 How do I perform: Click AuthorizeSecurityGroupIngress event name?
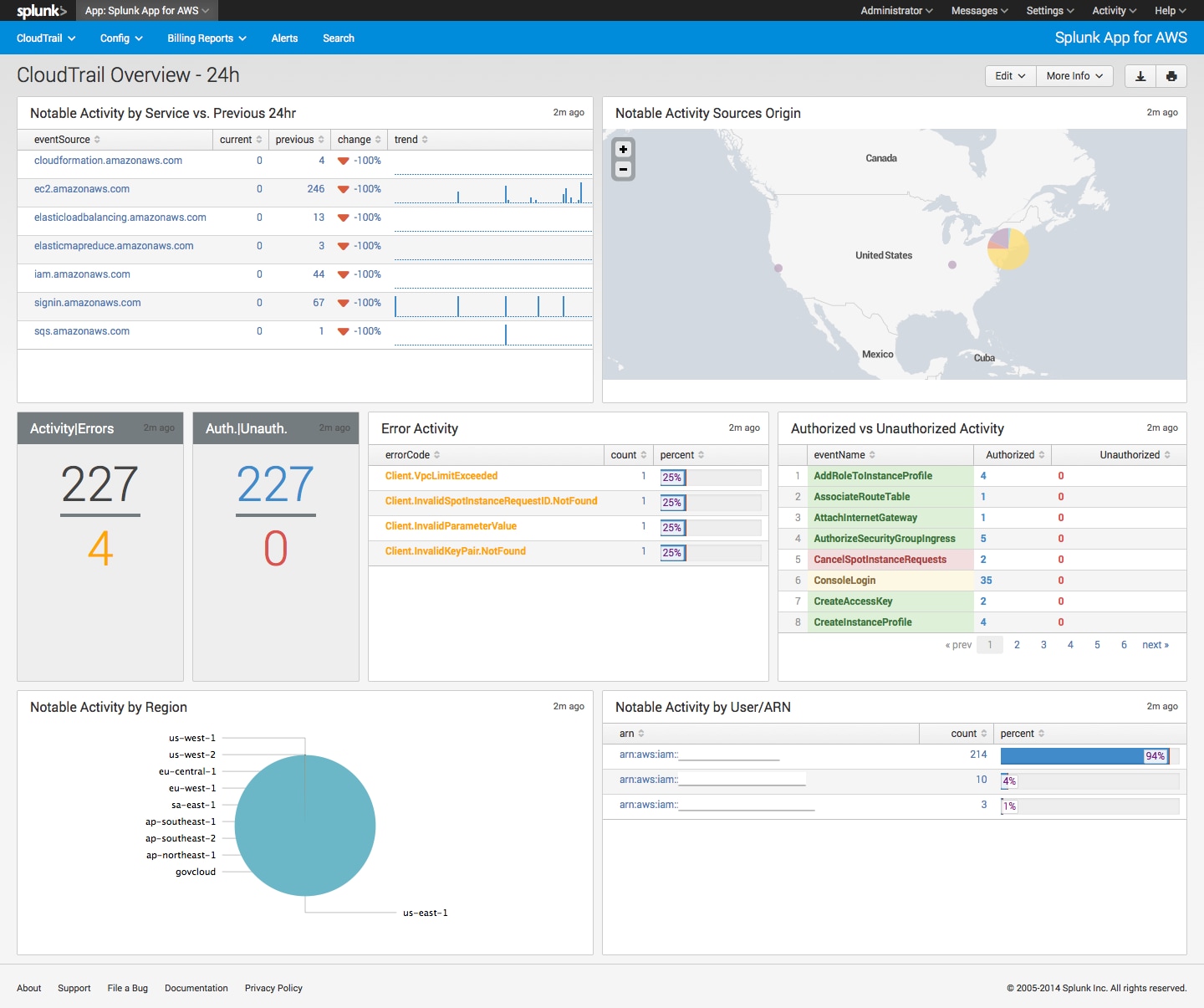tap(885, 539)
